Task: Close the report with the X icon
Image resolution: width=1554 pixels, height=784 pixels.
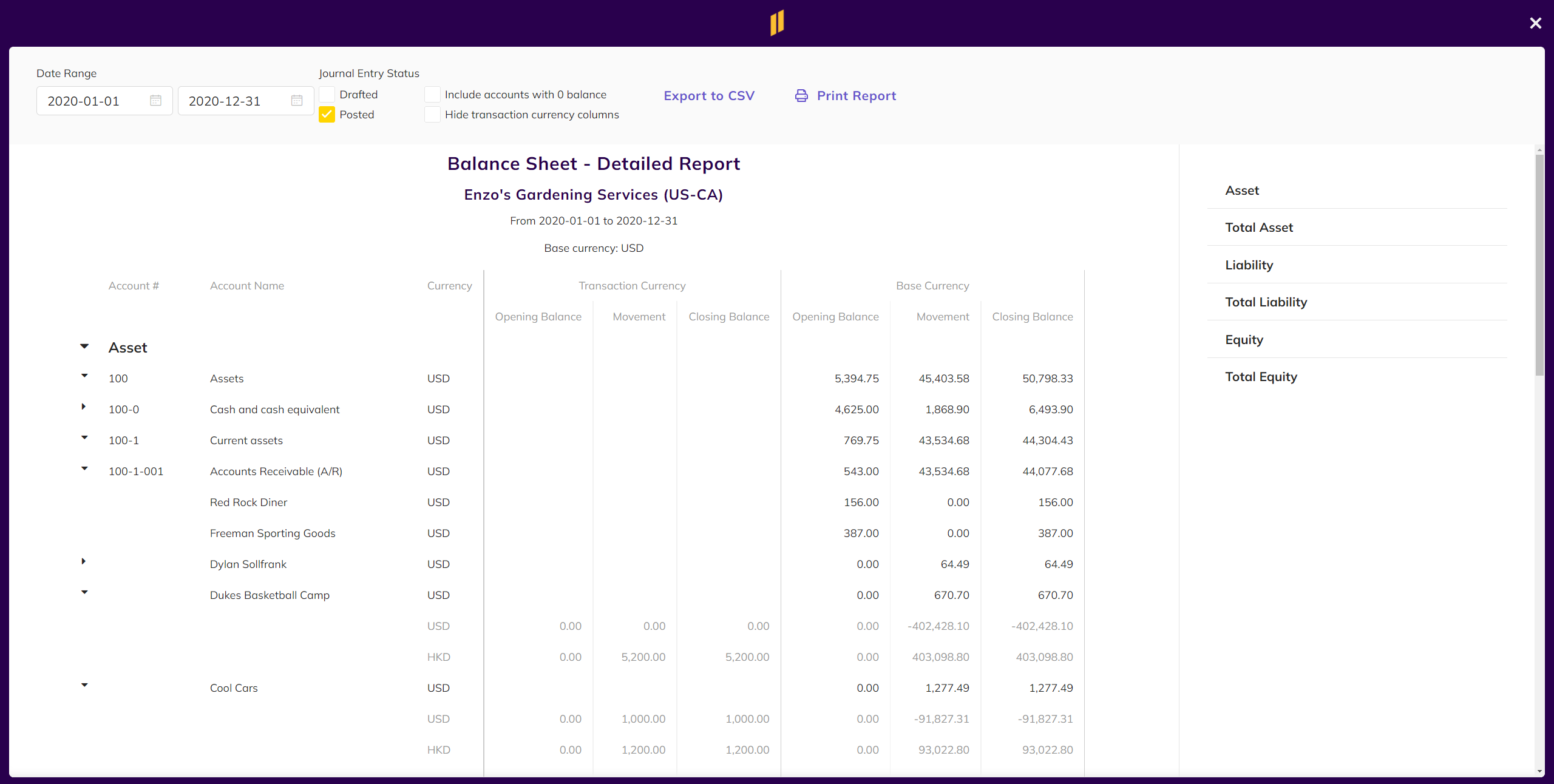Action: pyautogui.click(x=1535, y=23)
